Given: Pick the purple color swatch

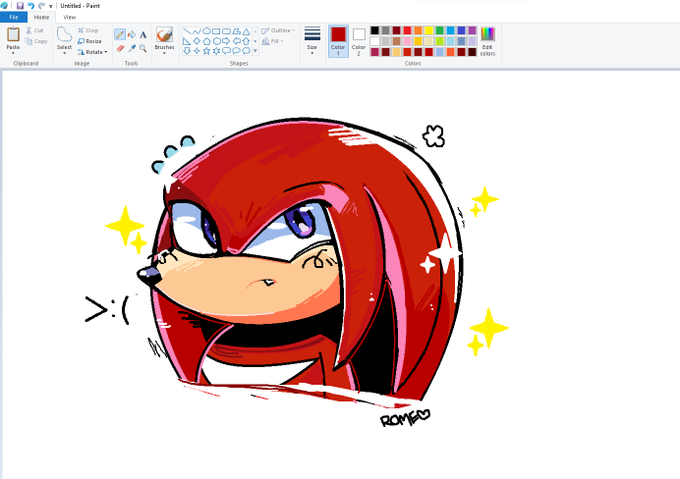Looking at the screenshot, I should coord(472,30).
